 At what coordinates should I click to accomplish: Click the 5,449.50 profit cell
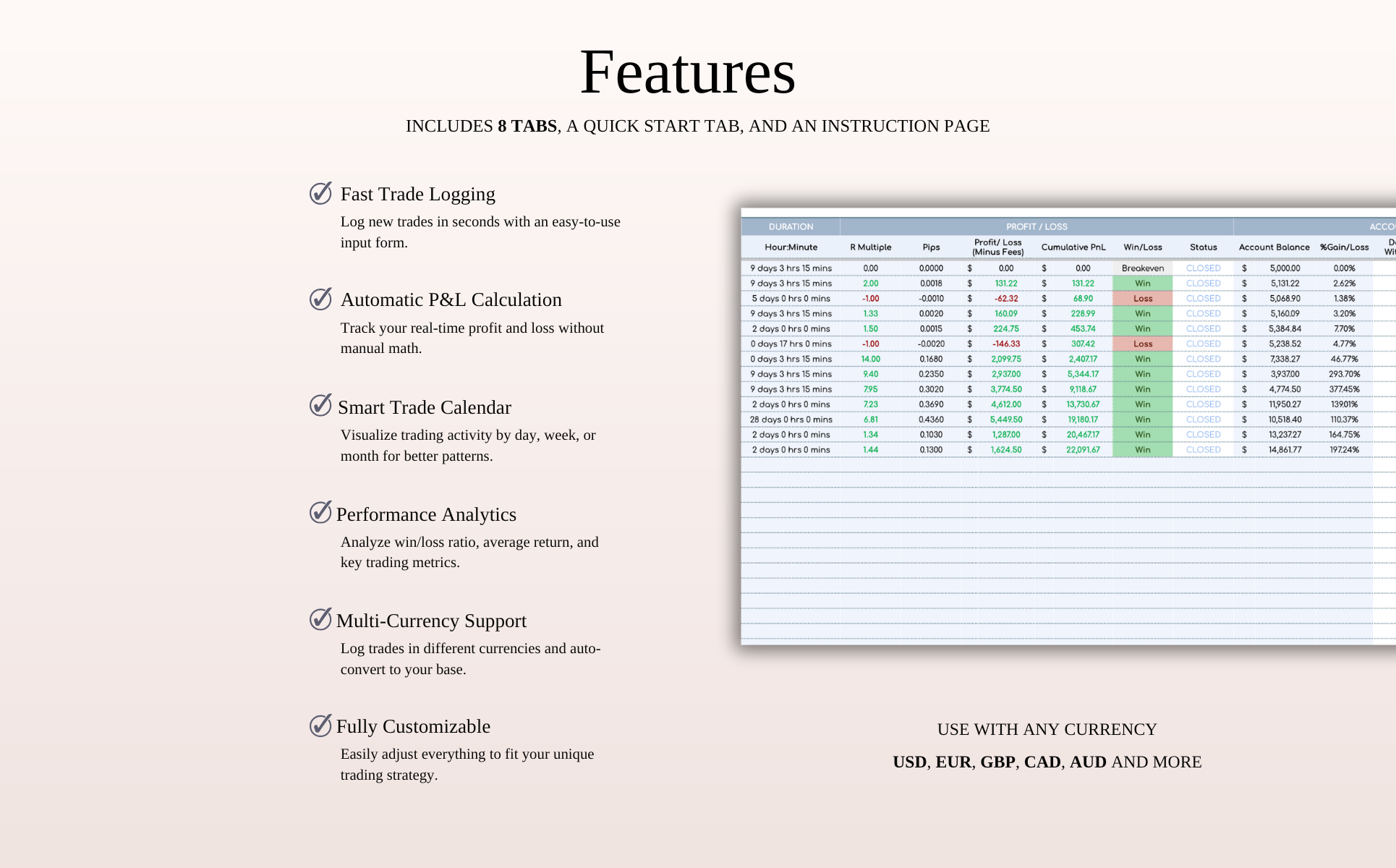click(1006, 420)
